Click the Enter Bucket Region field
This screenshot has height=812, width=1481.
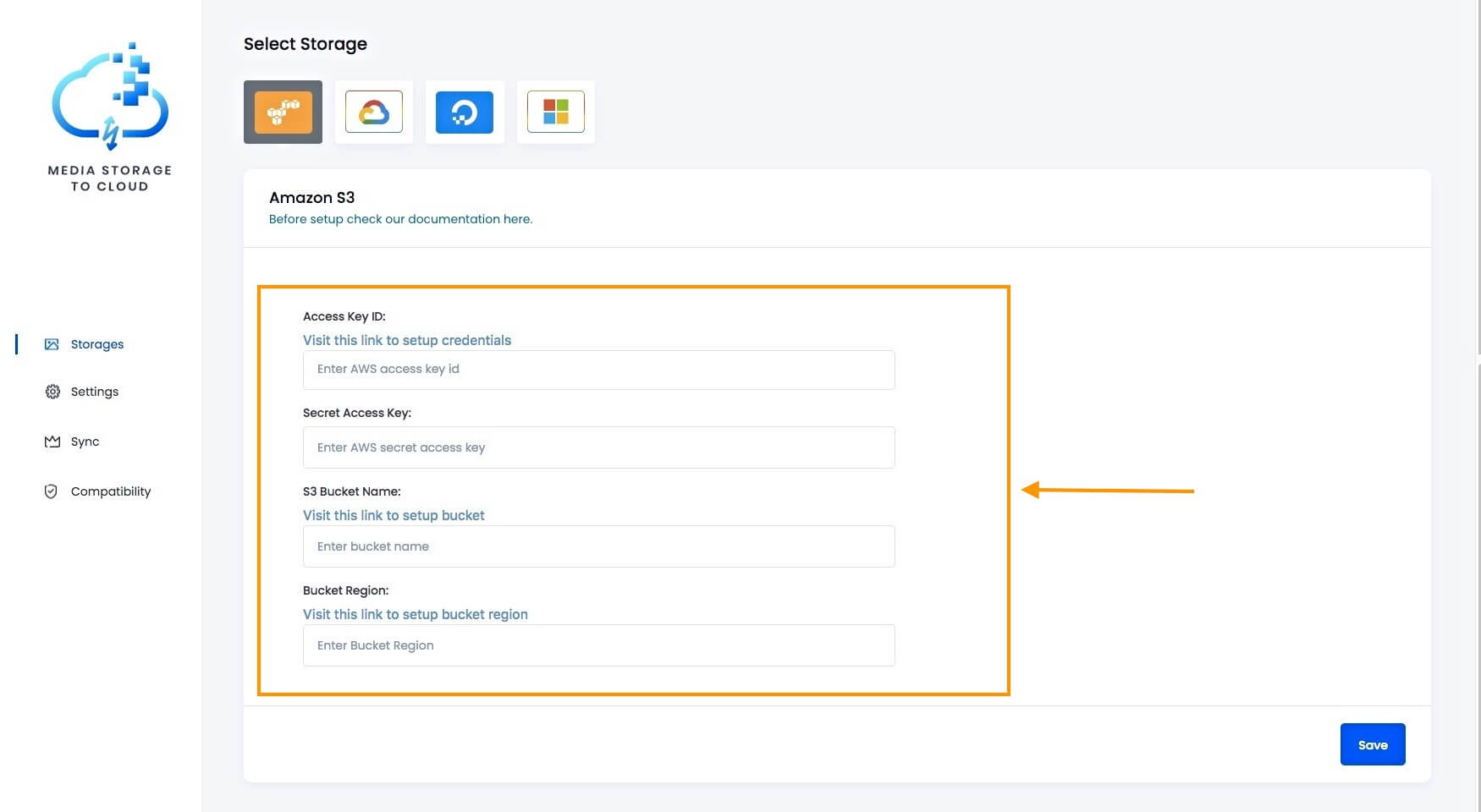(x=598, y=645)
